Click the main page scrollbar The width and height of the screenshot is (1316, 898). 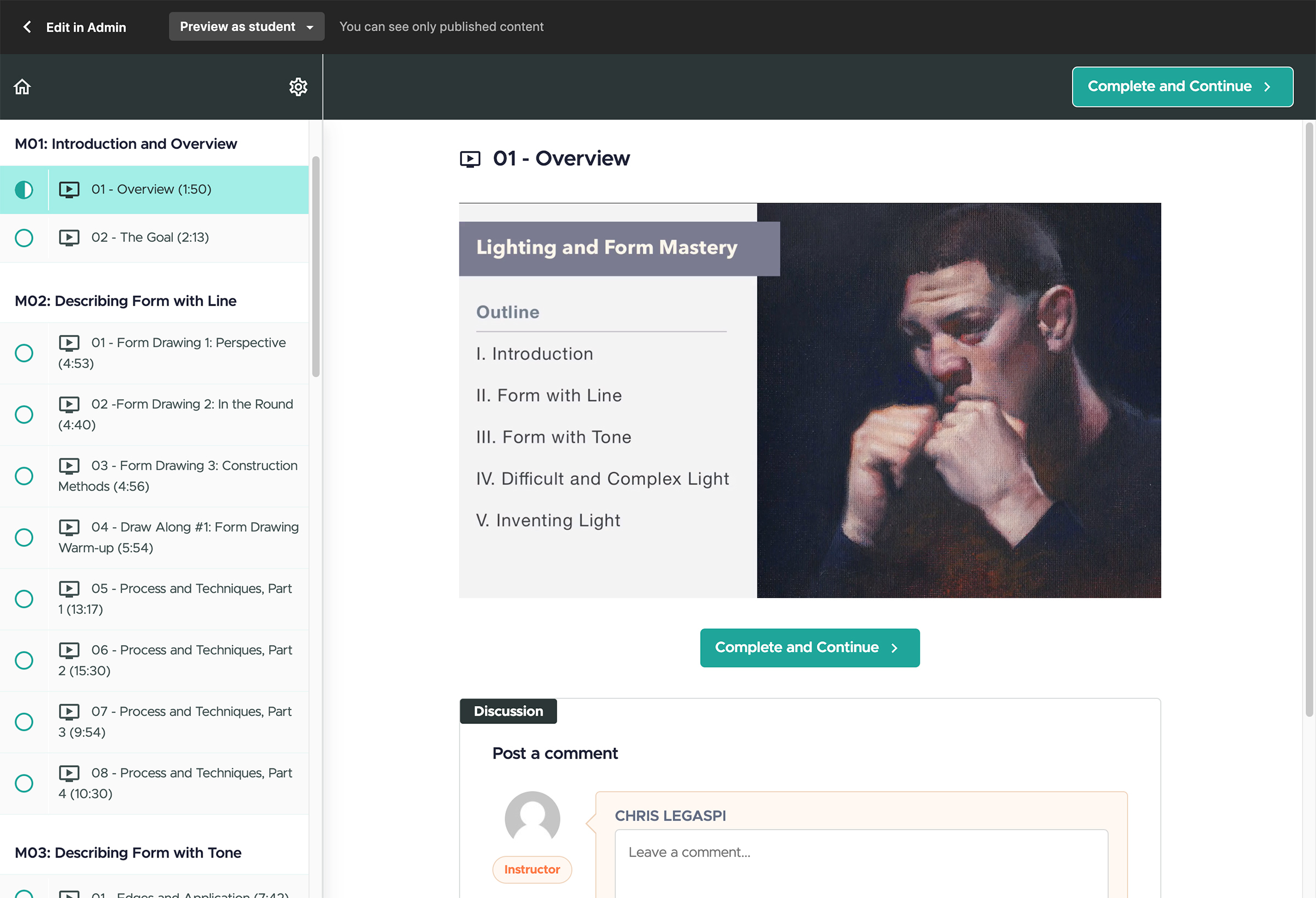click(x=1309, y=419)
